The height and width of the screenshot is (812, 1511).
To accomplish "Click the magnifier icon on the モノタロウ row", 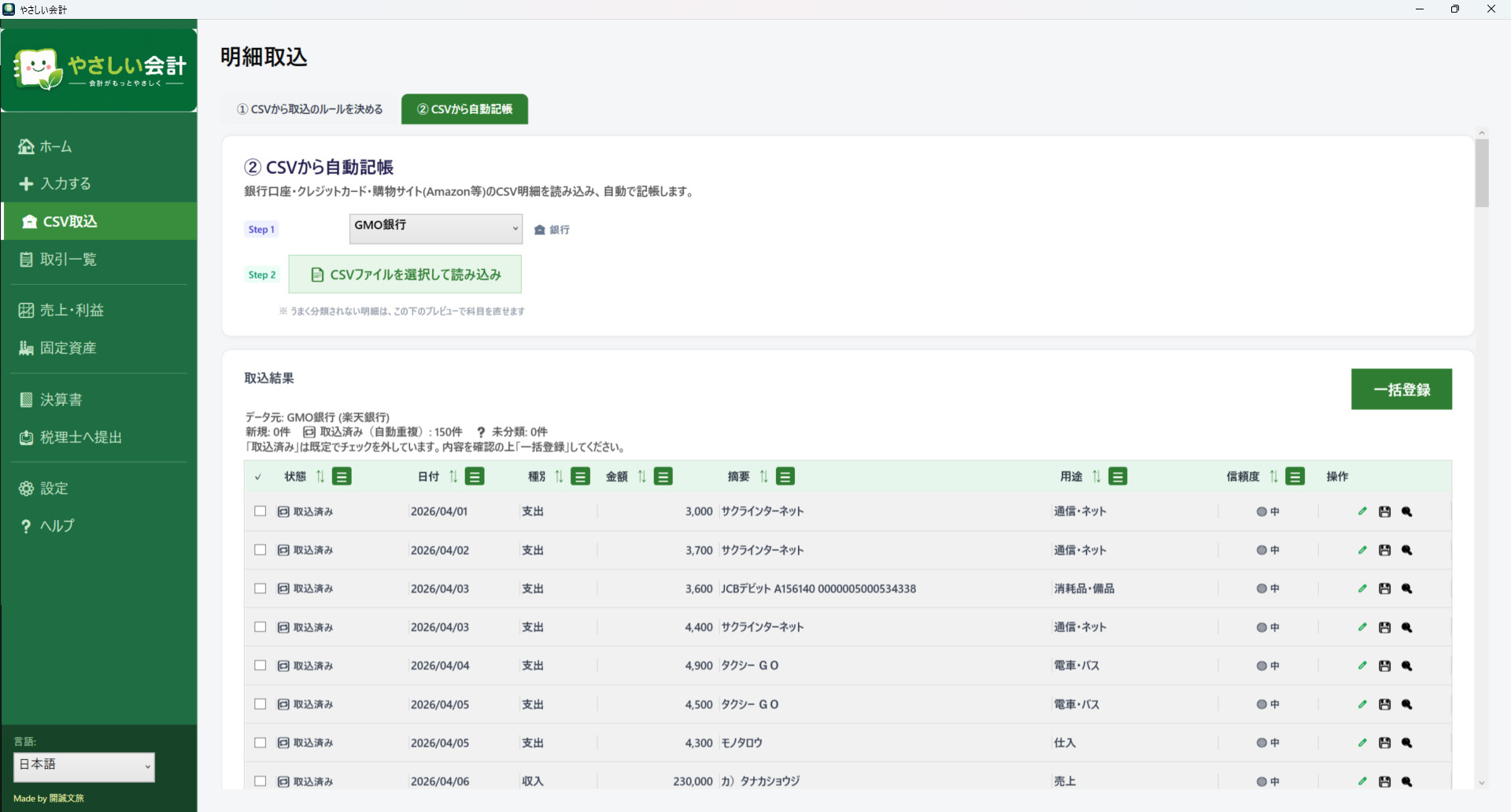I will tap(1407, 743).
